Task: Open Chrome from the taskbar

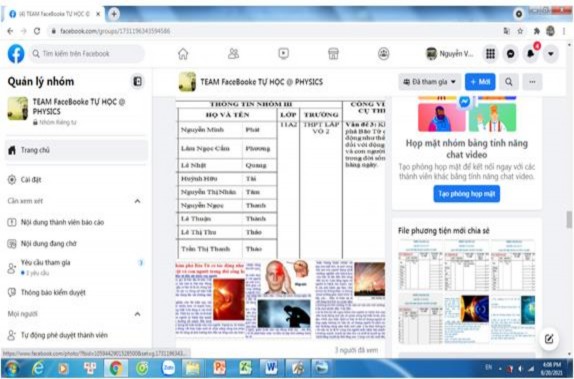Action: (115, 368)
